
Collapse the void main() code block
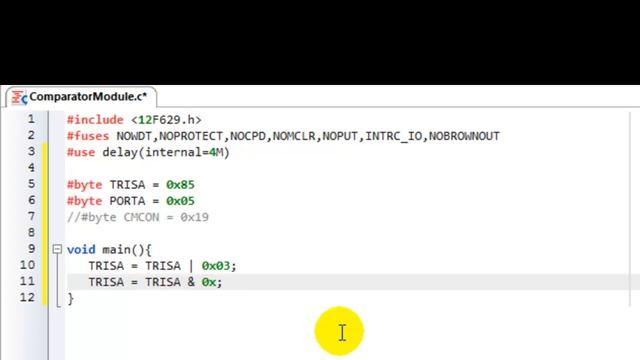[x=57, y=249]
